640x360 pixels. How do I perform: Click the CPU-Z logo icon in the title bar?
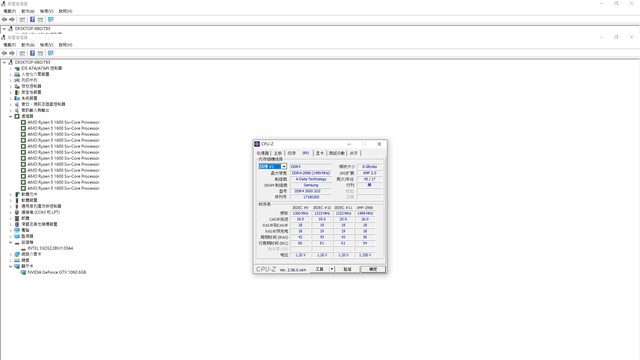[257, 144]
